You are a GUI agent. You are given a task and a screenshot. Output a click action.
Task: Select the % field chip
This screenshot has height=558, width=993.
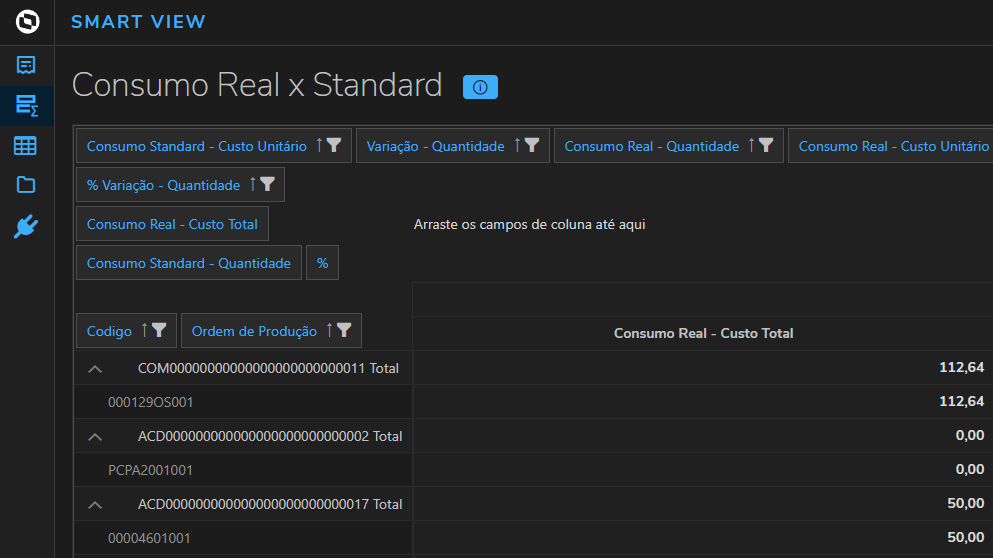click(x=322, y=263)
